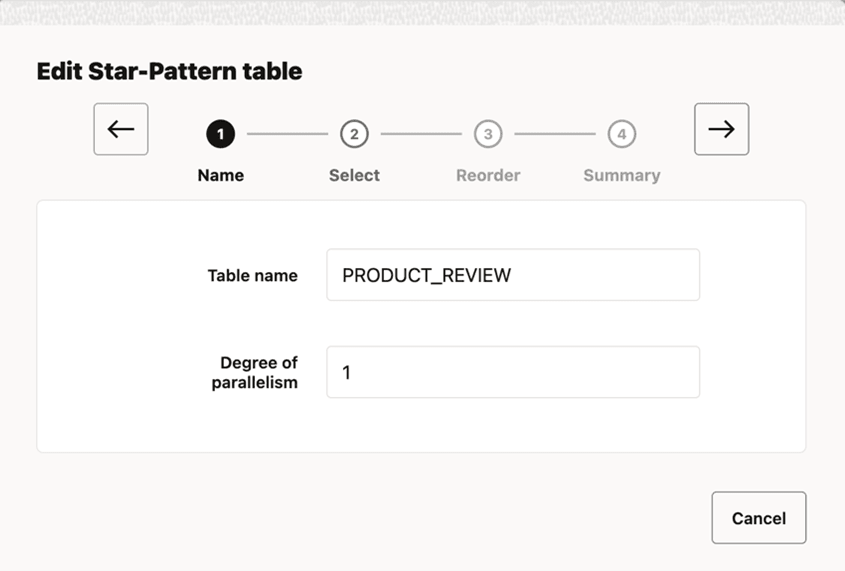This screenshot has width=845, height=571.
Task: Click the "Edit Star-Pattern table" heading
Action: click(x=169, y=71)
